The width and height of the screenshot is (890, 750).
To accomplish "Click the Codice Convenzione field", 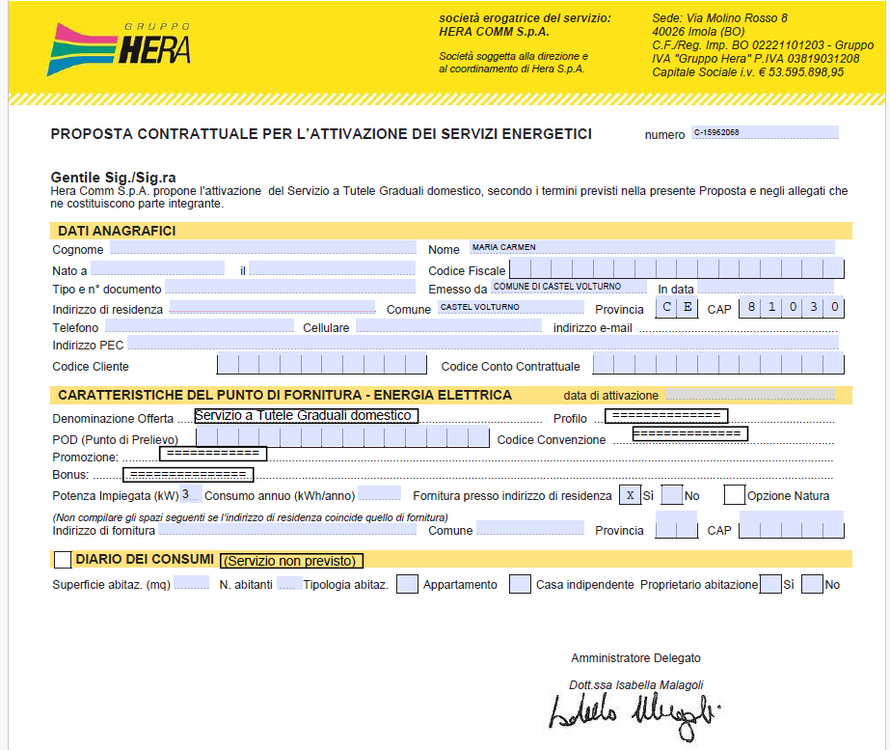I will click(x=690, y=434).
